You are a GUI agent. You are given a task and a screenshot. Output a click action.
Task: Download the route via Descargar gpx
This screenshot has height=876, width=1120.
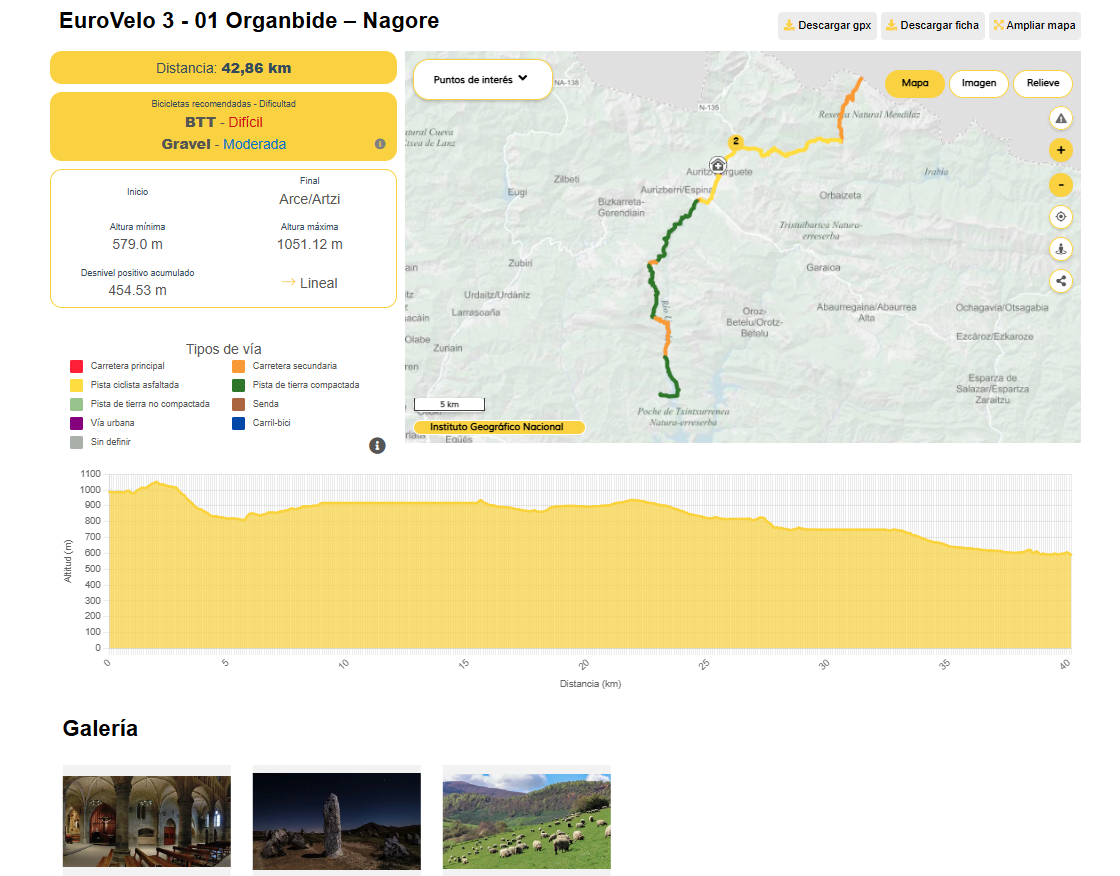[x=827, y=25]
